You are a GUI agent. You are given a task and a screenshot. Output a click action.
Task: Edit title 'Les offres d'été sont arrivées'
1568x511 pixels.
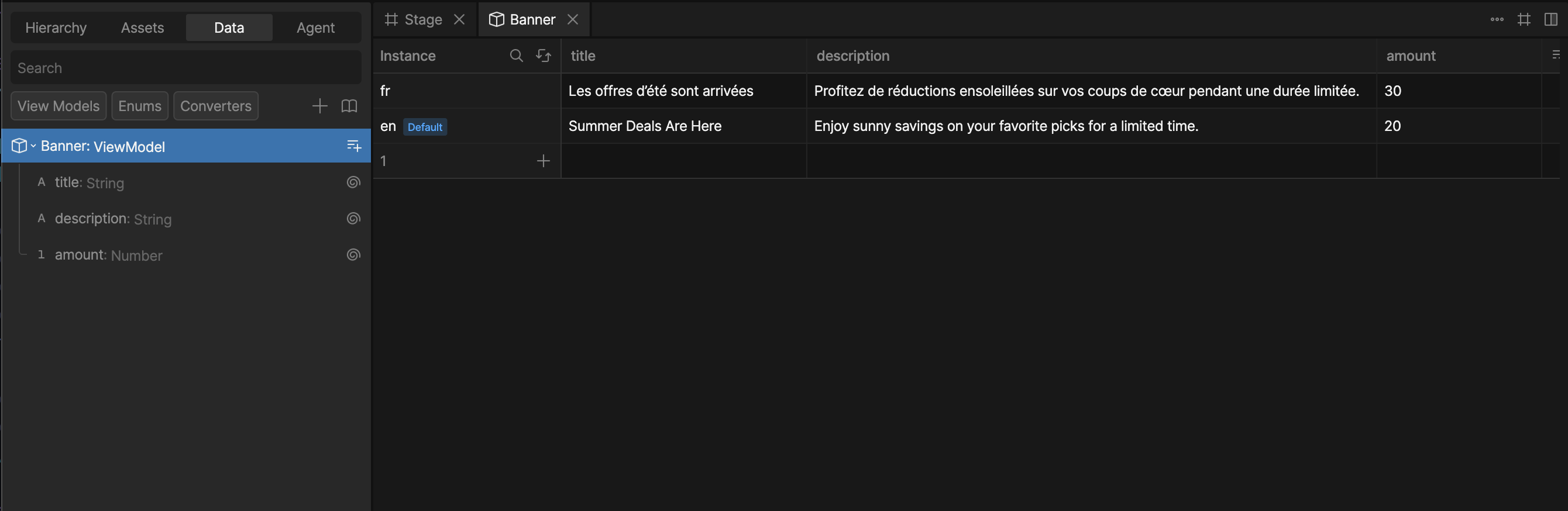pos(683,91)
